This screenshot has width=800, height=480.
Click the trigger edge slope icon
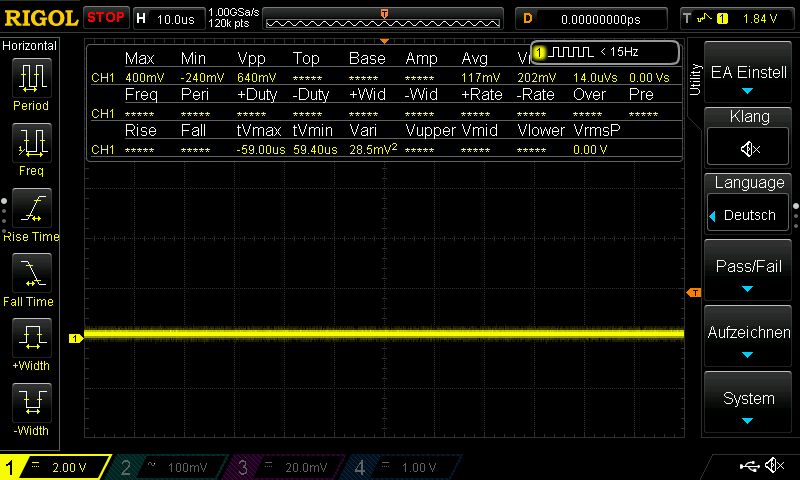click(x=704, y=18)
